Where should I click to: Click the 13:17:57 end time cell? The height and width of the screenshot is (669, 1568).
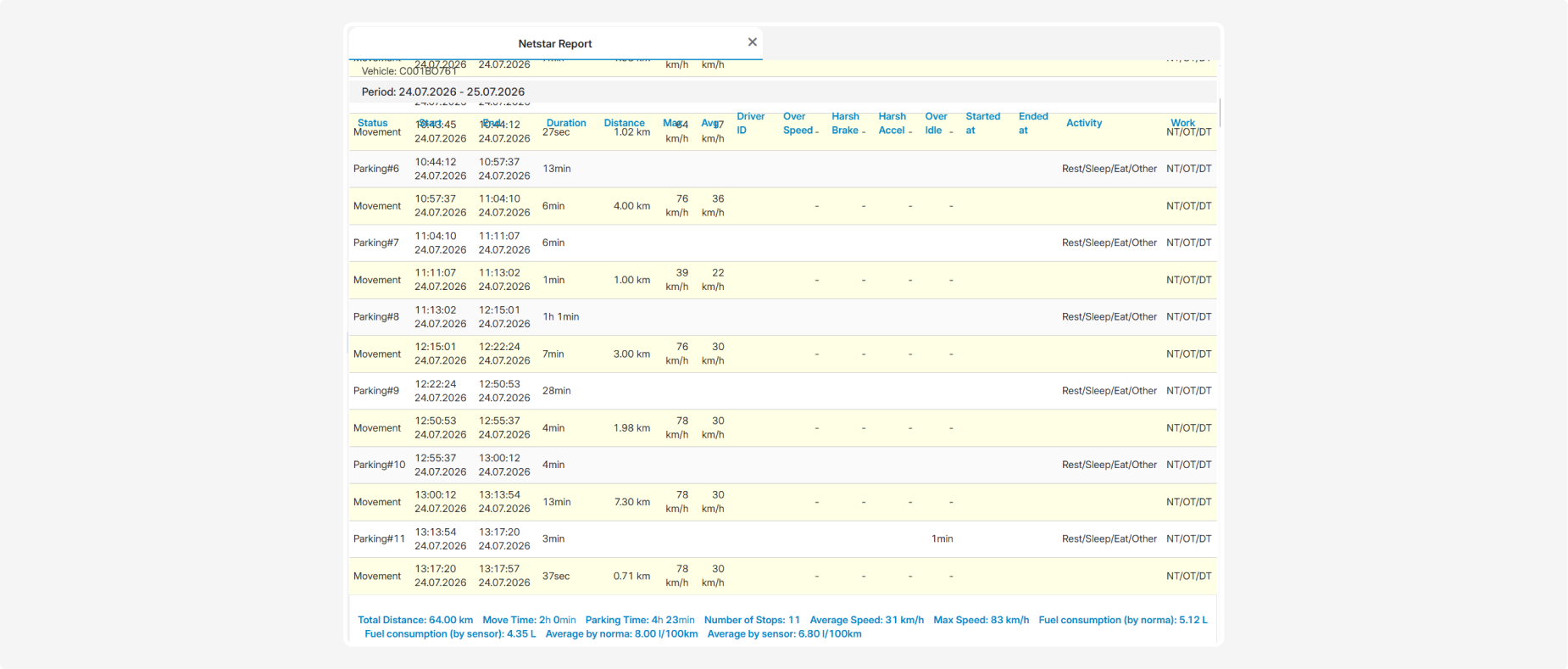point(500,569)
